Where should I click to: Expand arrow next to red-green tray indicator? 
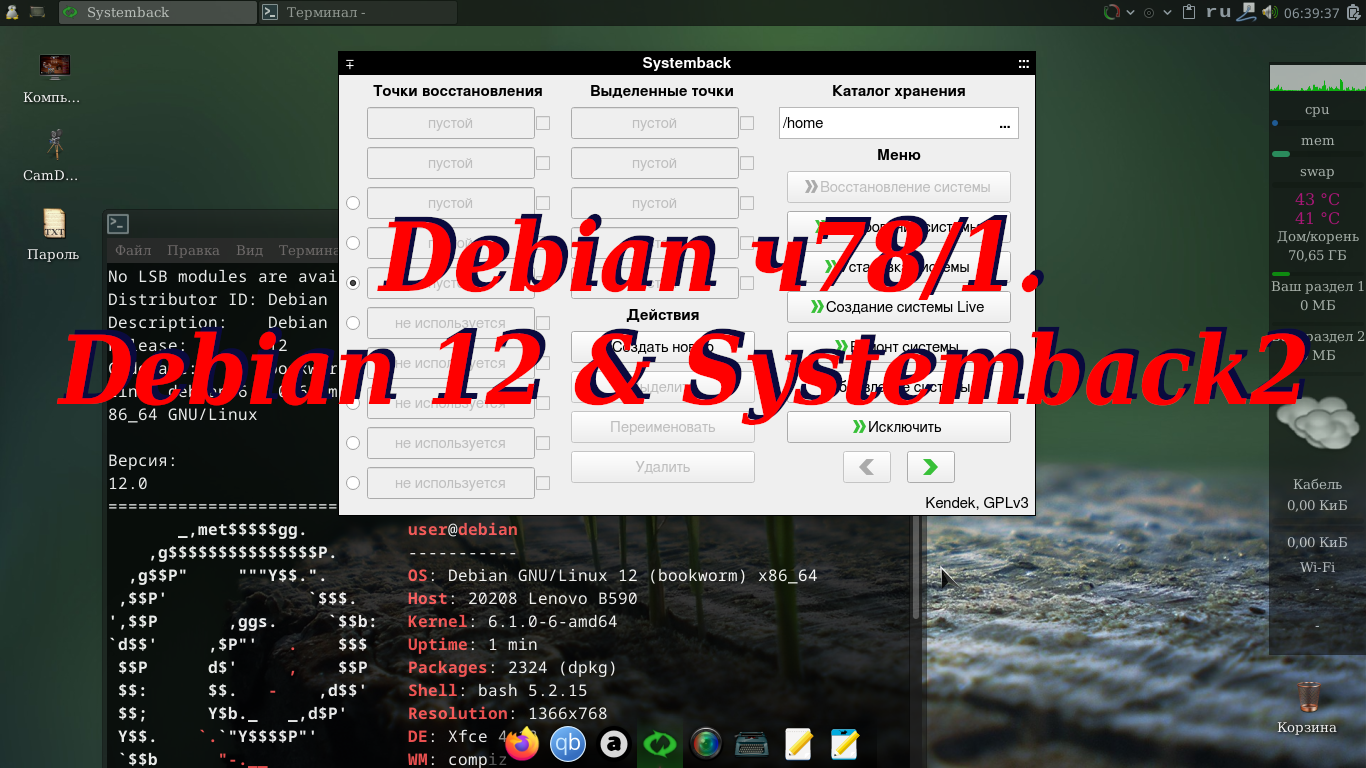tap(1130, 13)
